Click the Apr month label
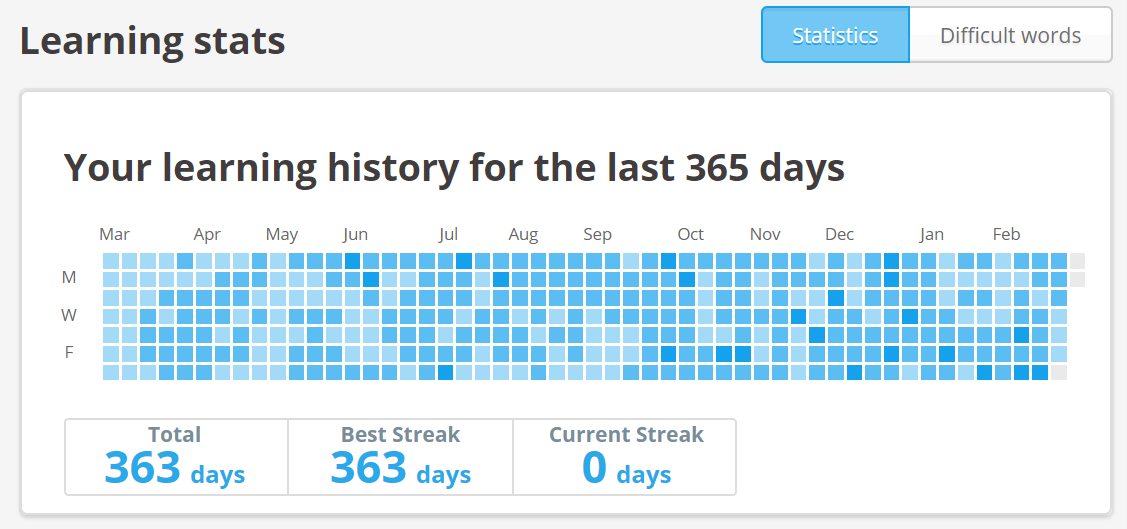The image size is (1127, 529). [207, 234]
